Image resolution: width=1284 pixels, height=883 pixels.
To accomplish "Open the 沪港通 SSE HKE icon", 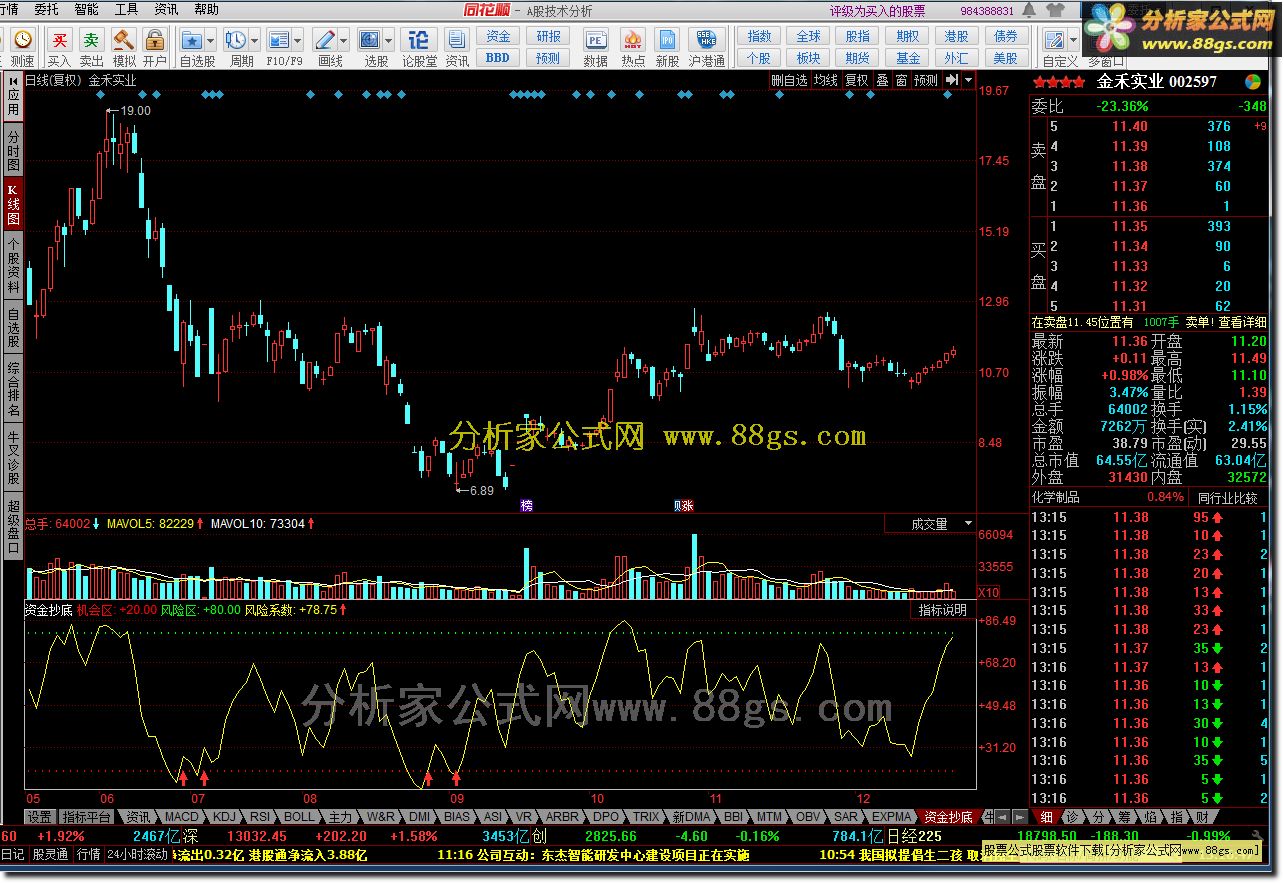I will point(706,40).
